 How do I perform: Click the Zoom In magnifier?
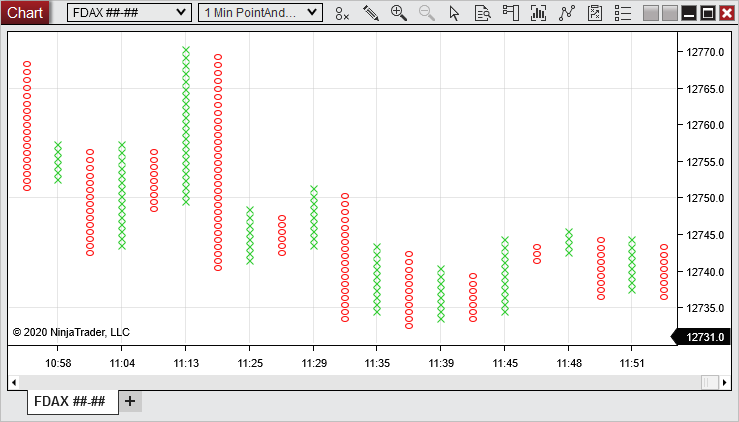pyautogui.click(x=399, y=13)
